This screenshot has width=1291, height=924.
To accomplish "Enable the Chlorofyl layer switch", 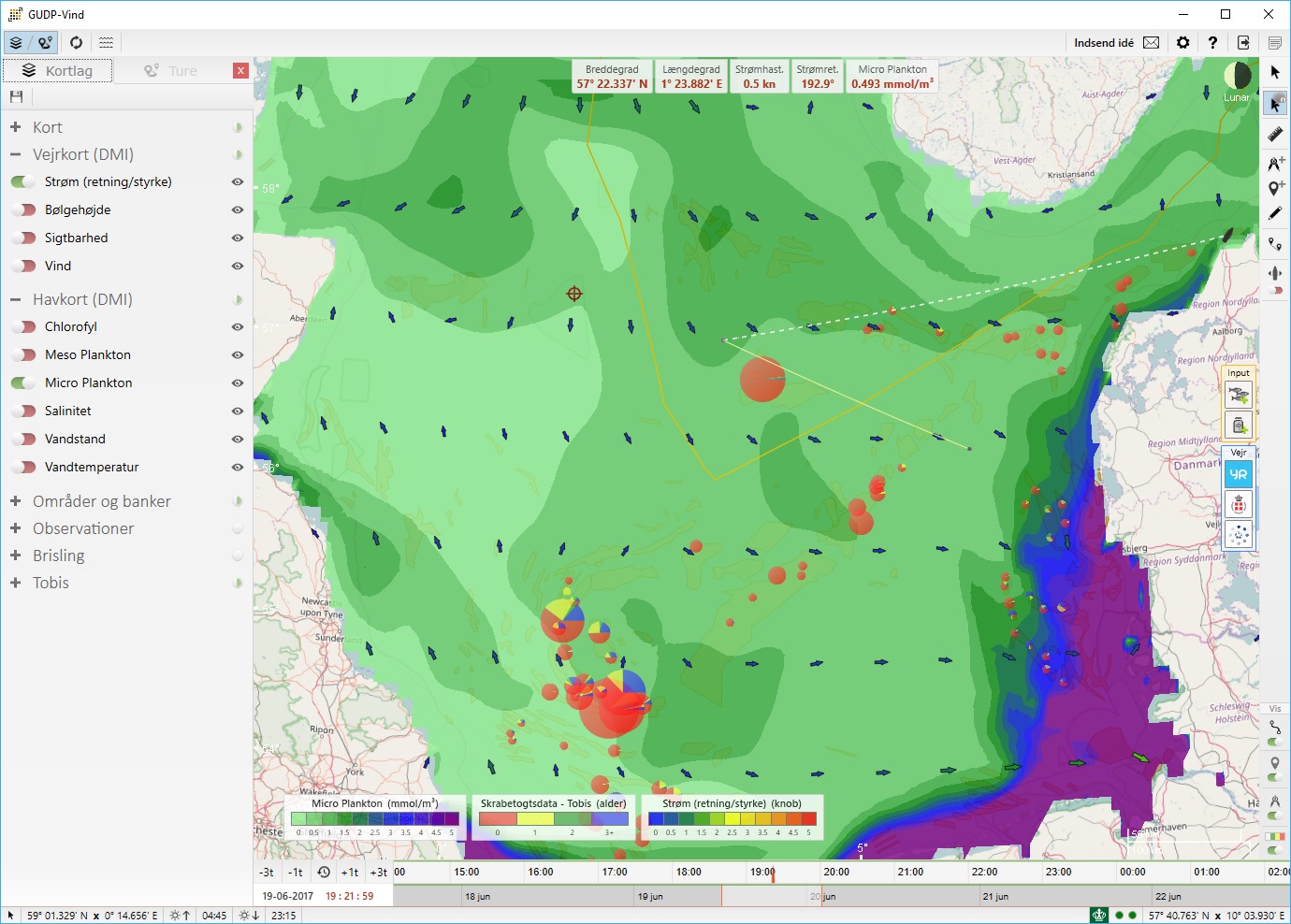I will click(x=23, y=327).
